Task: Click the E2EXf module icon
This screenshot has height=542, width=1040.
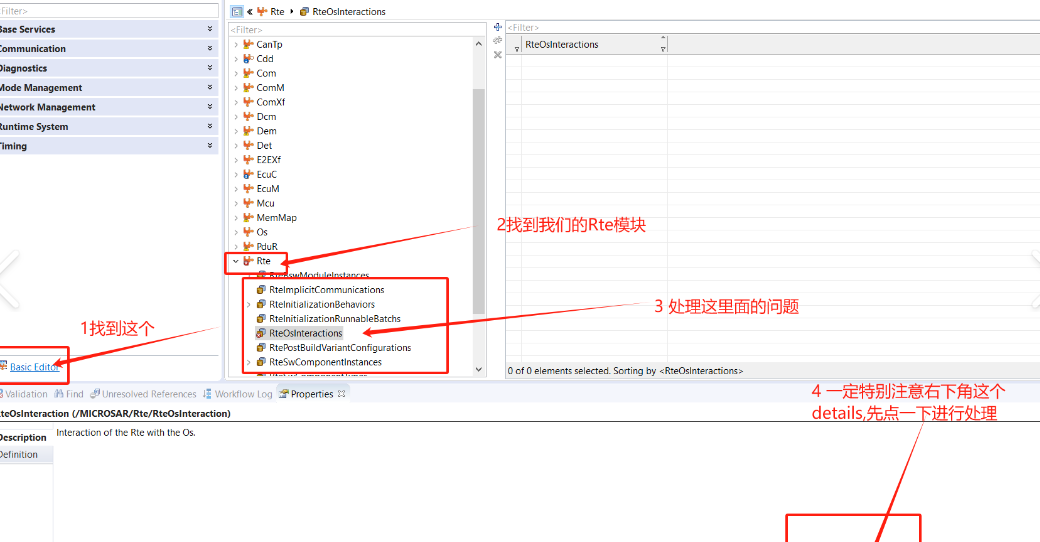Action: point(248,159)
